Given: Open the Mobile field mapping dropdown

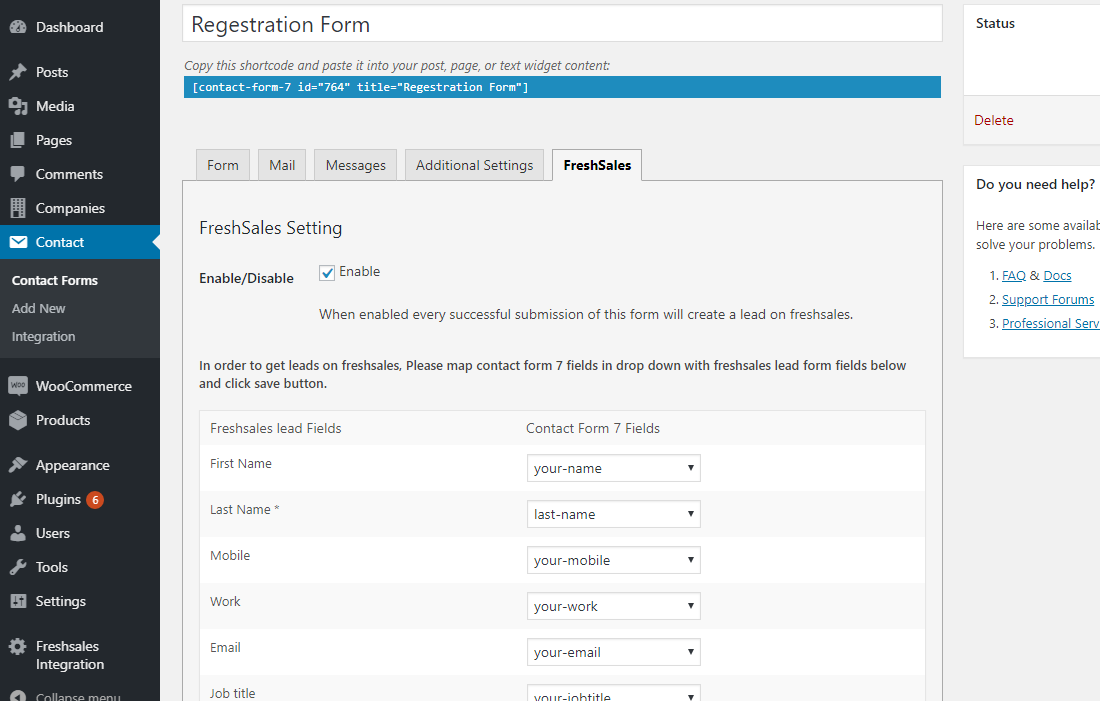Looking at the screenshot, I should point(613,560).
